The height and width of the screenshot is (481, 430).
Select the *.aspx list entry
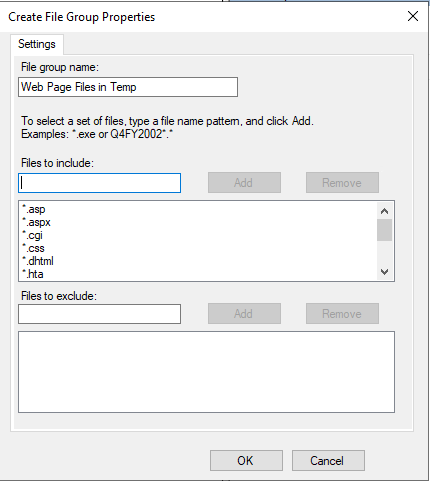[36, 222]
